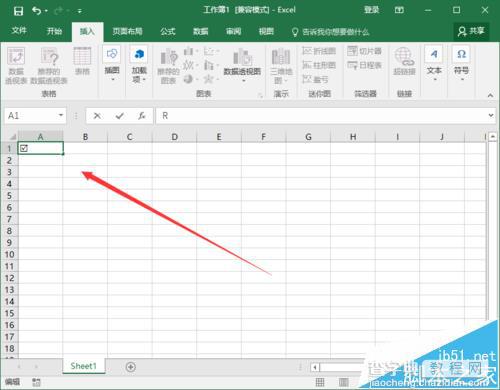Screen dimensions: 500x390
Task: Open the Name Box dropdown arrow
Action: 61,115
